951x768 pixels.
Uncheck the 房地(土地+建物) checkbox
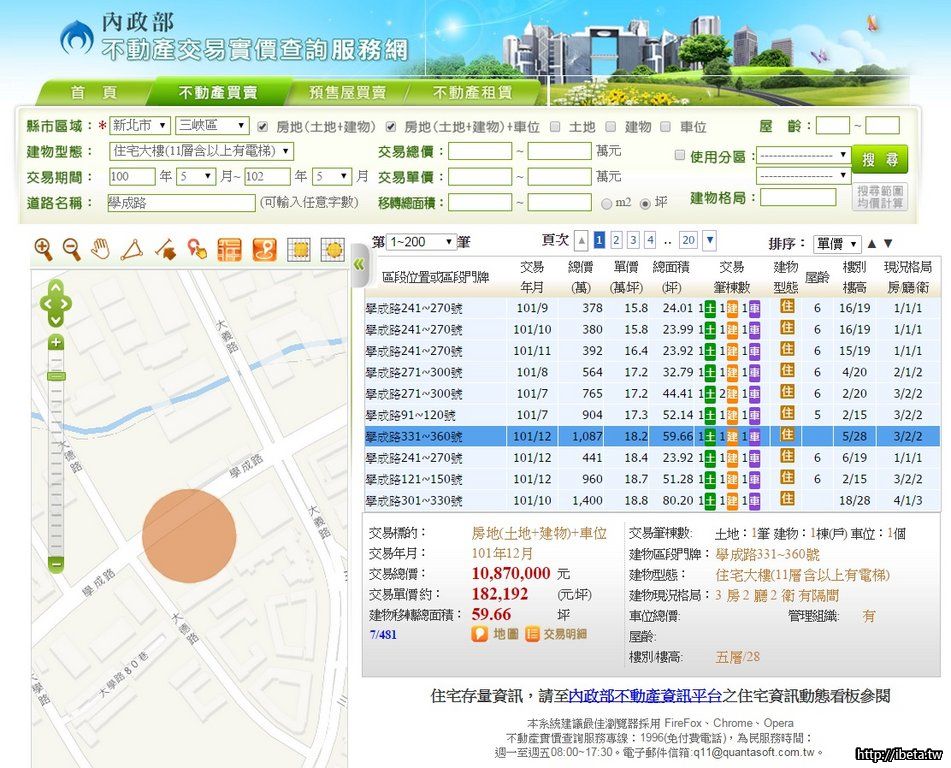coord(263,127)
